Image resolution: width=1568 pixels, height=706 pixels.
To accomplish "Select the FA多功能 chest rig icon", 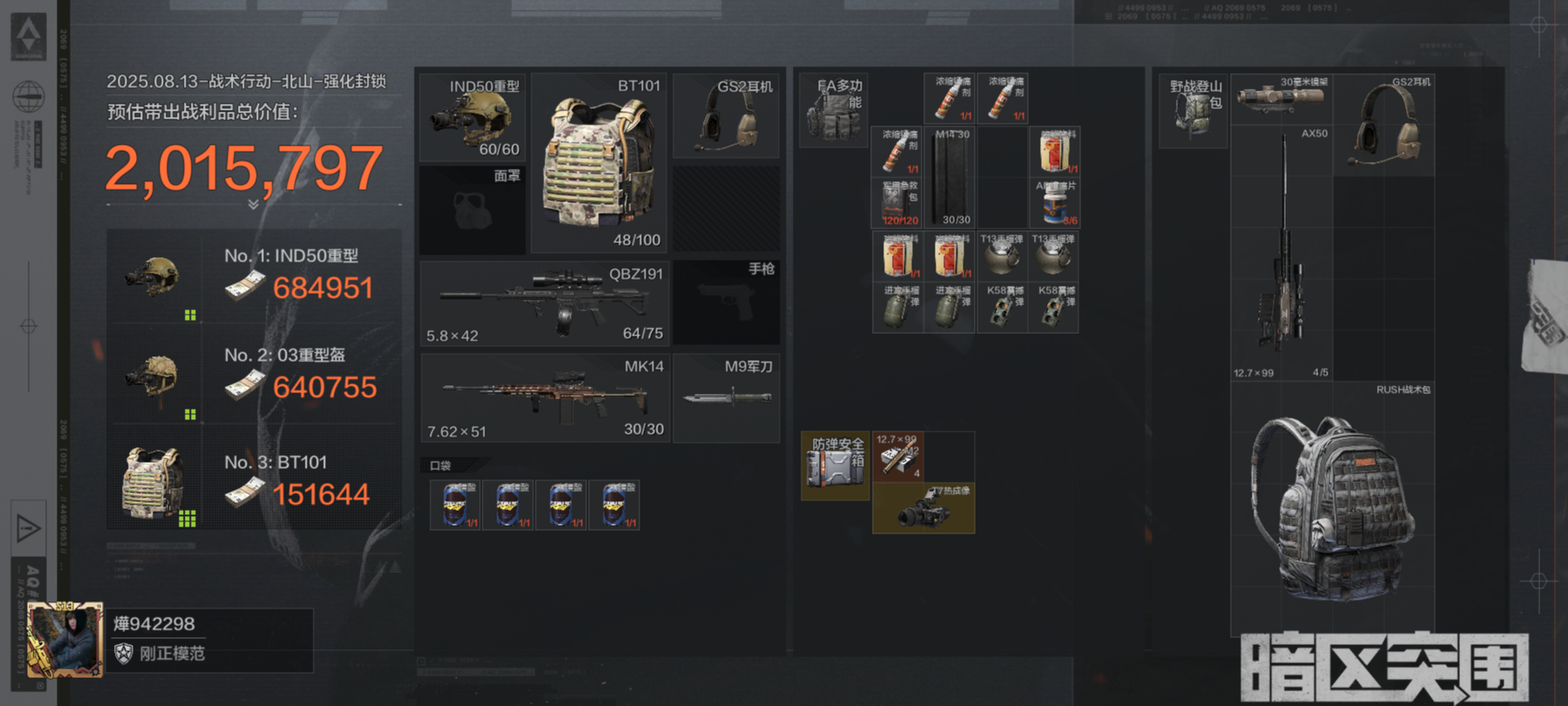I will (834, 110).
